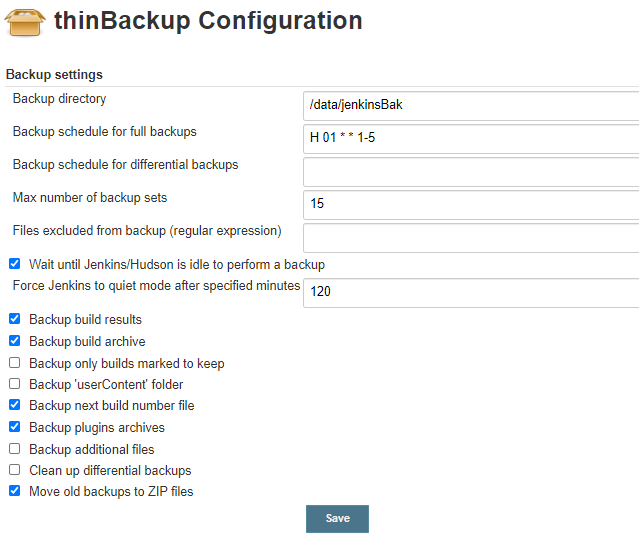
Task: Focus the Backup directory field
Action: [x=471, y=106]
